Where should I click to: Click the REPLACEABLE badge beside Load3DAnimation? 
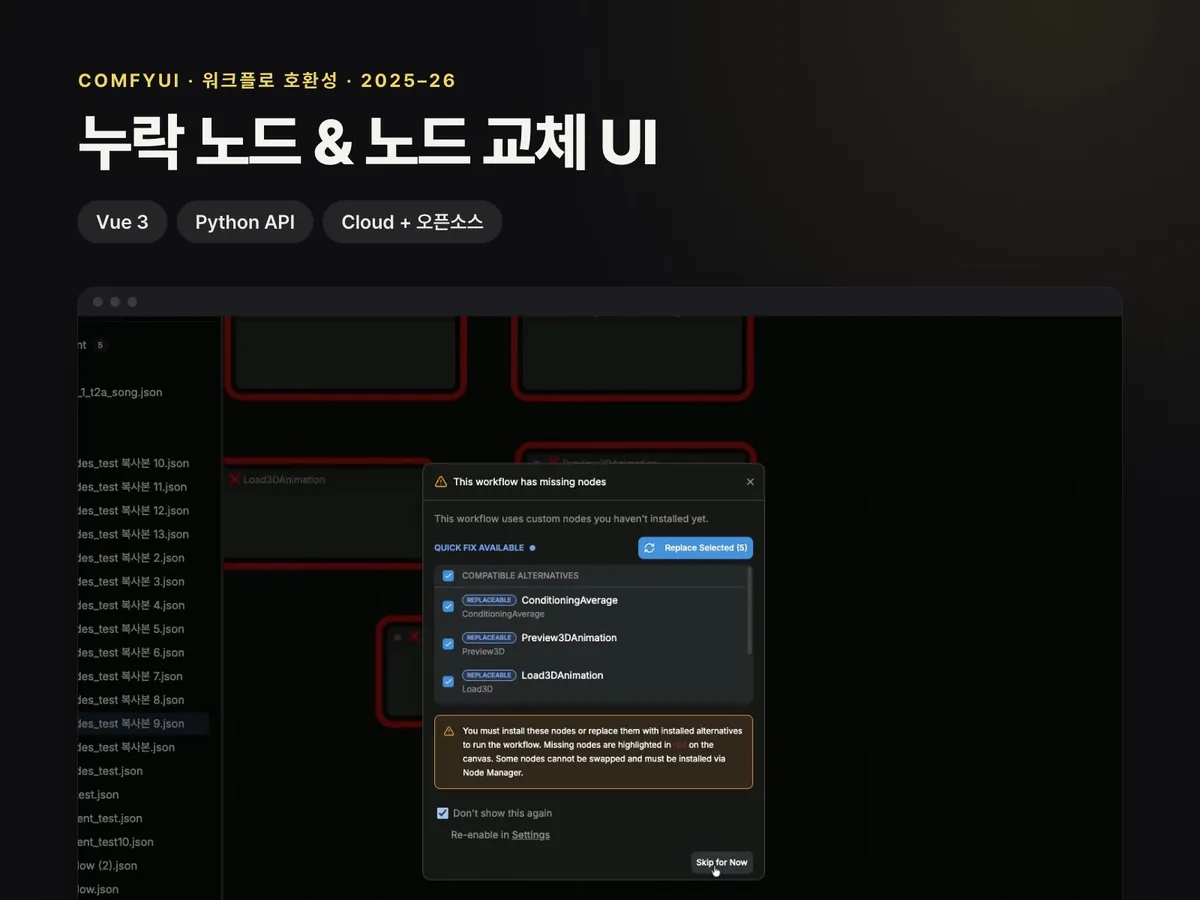tap(489, 675)
